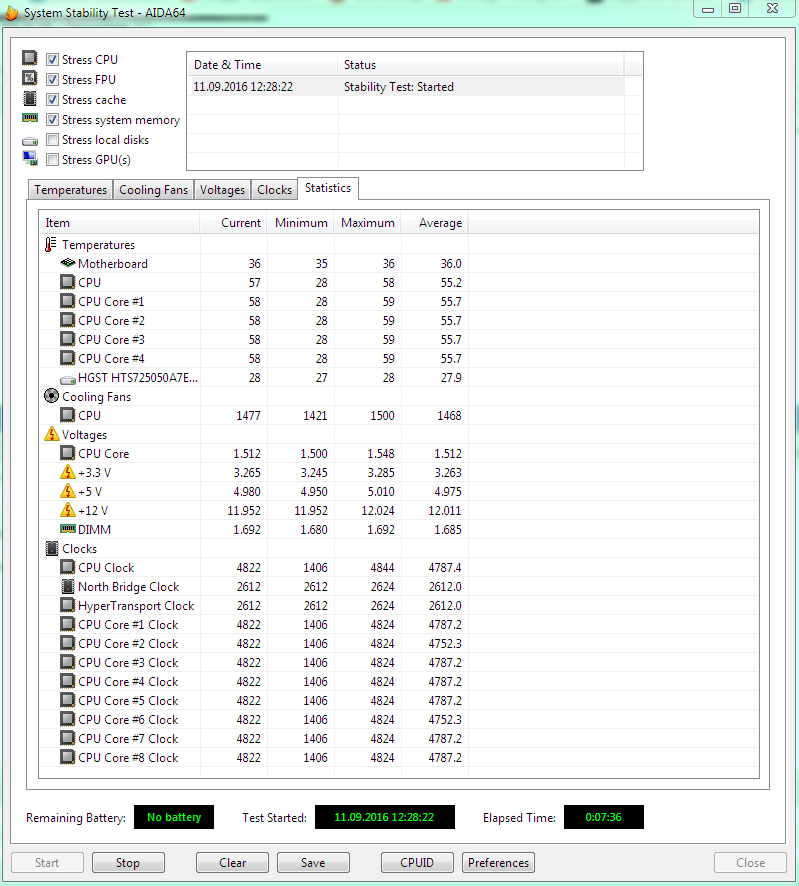799x886 pixels.
Task: Minimize the AIDA64 window
Action: [708, 8]
